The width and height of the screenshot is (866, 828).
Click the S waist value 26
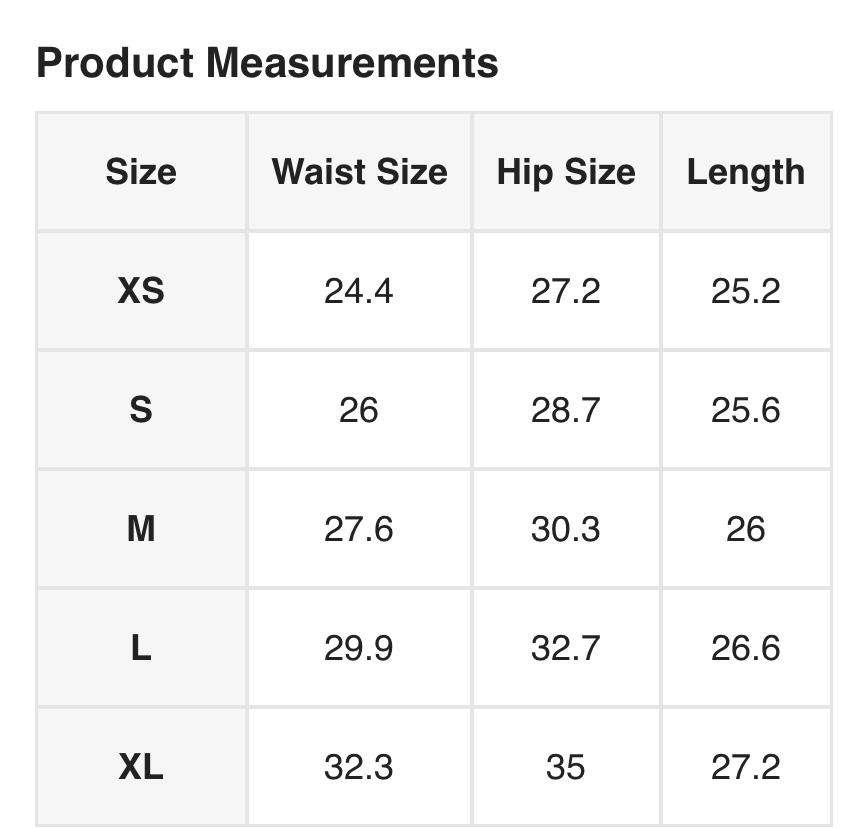pos(359,410)
